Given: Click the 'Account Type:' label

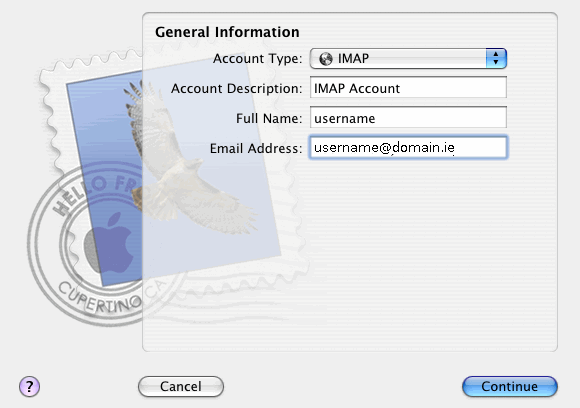Looking at the screenshot, I should coord(257,58).
